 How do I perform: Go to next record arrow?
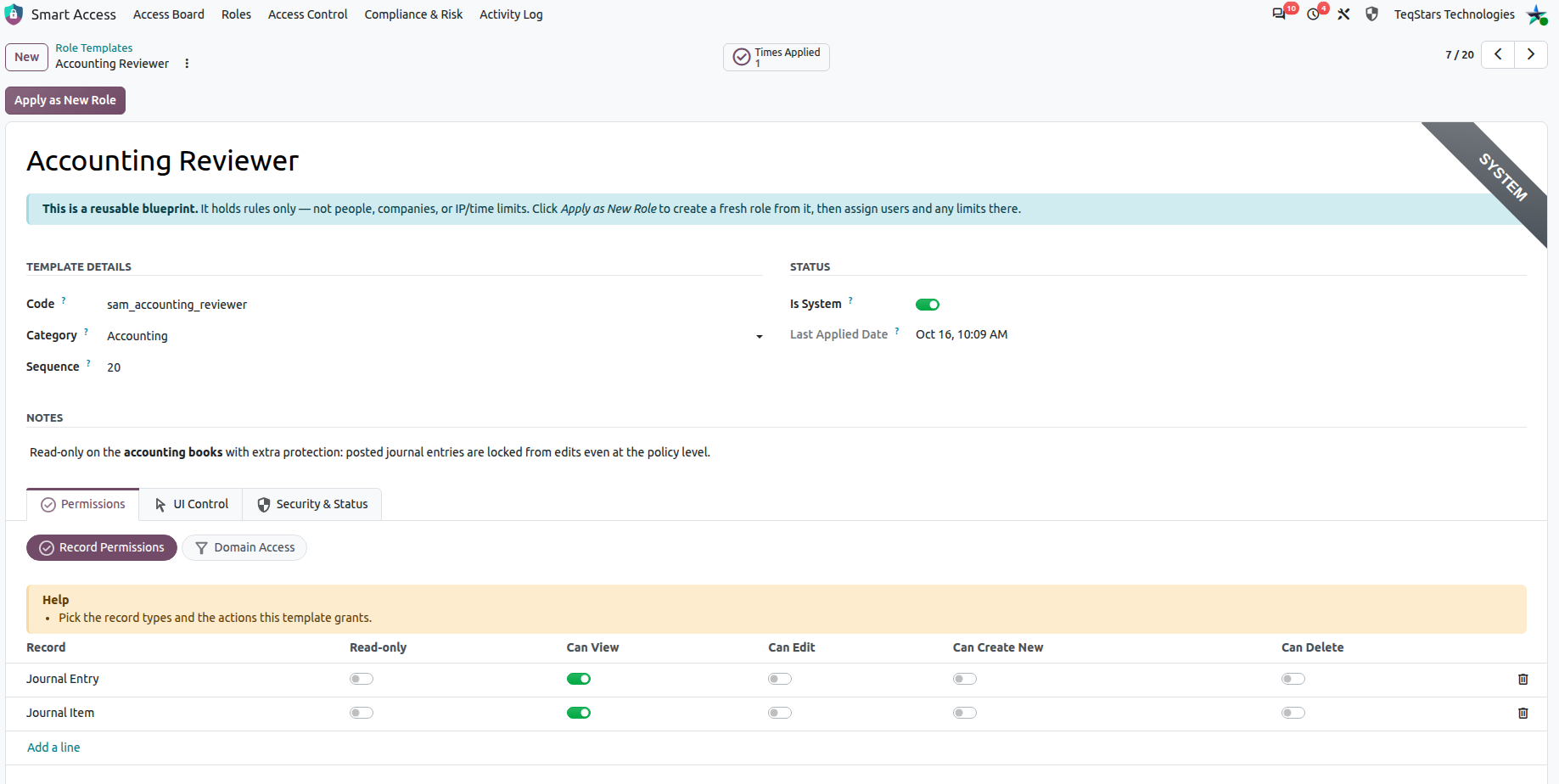pos(1531,54)
